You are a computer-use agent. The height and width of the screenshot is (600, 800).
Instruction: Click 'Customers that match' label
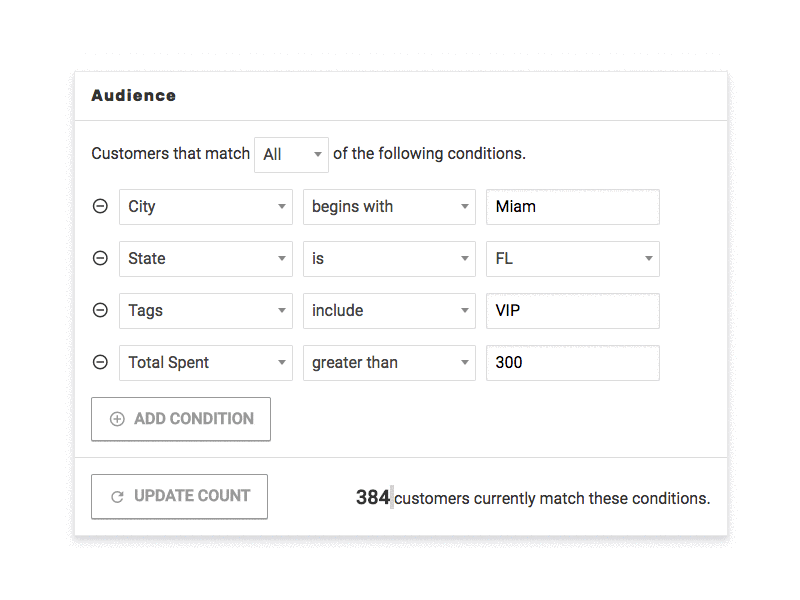[170, 154]
